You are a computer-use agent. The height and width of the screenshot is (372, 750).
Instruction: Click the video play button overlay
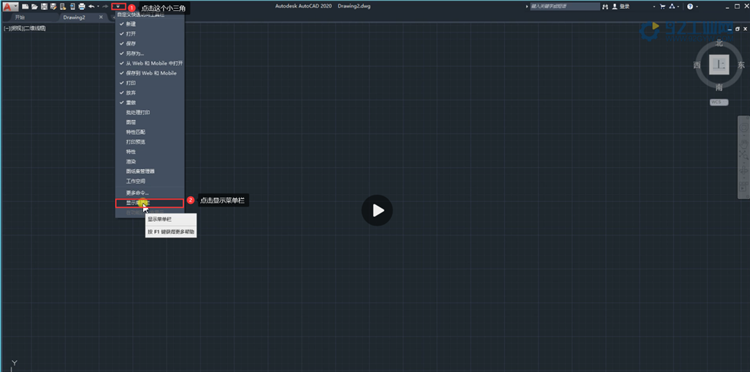point(377,210)
